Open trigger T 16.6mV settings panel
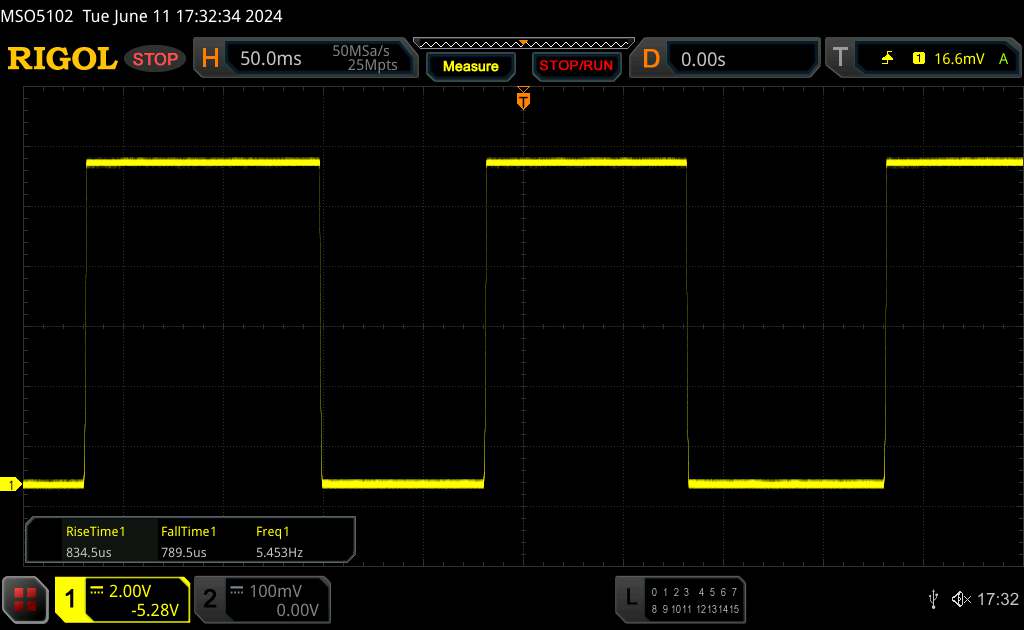The width and height of the screenshot is (1024, 630). [923, 58]
